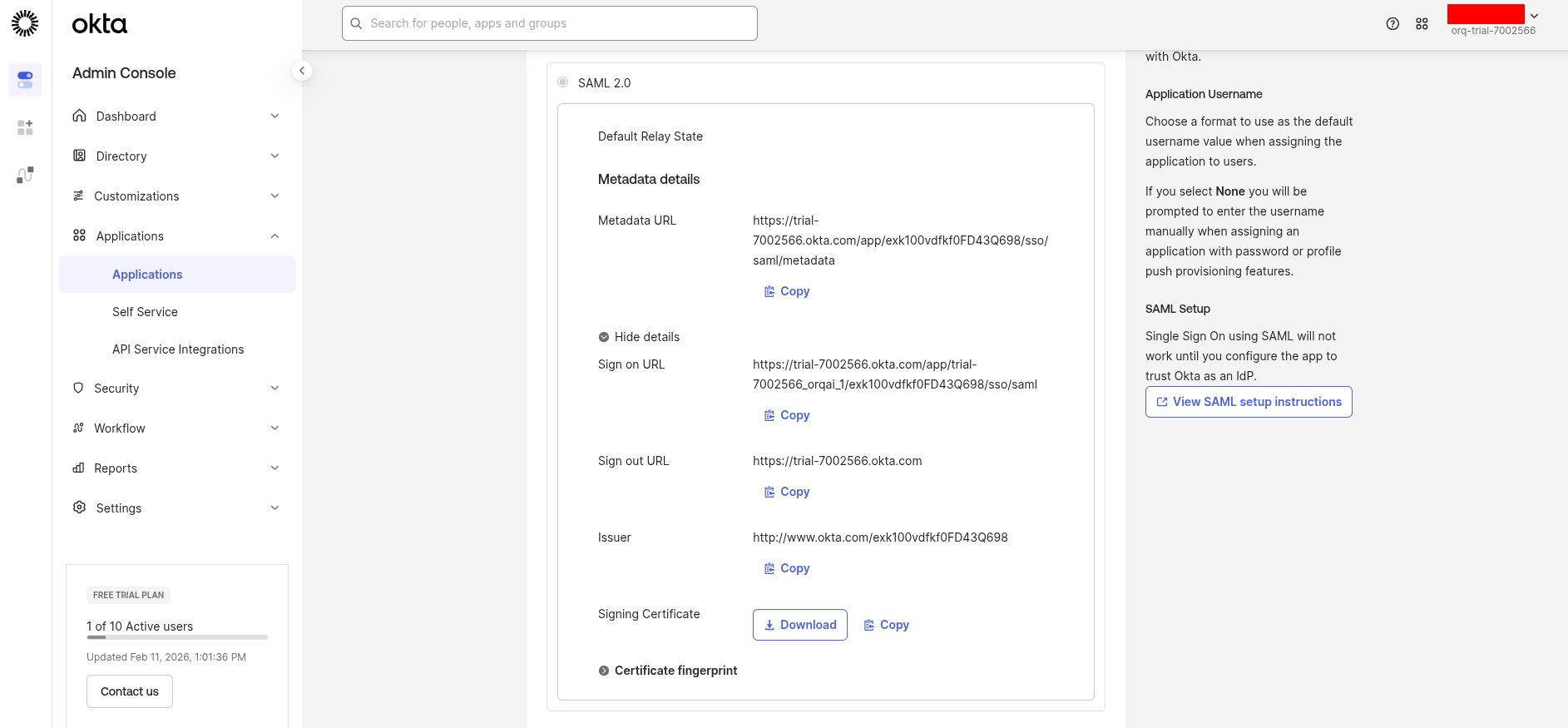Click the Default Relay State label

point(650,136)
